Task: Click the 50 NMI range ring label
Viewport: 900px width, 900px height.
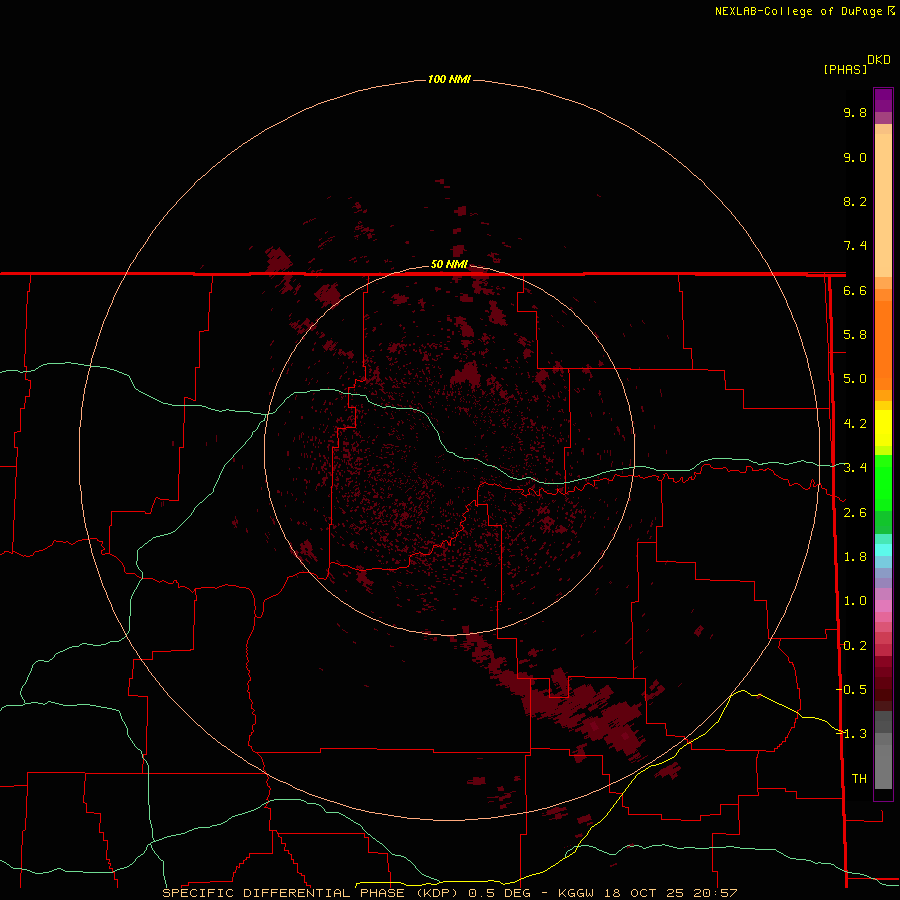Action: (x=449, y=264)
